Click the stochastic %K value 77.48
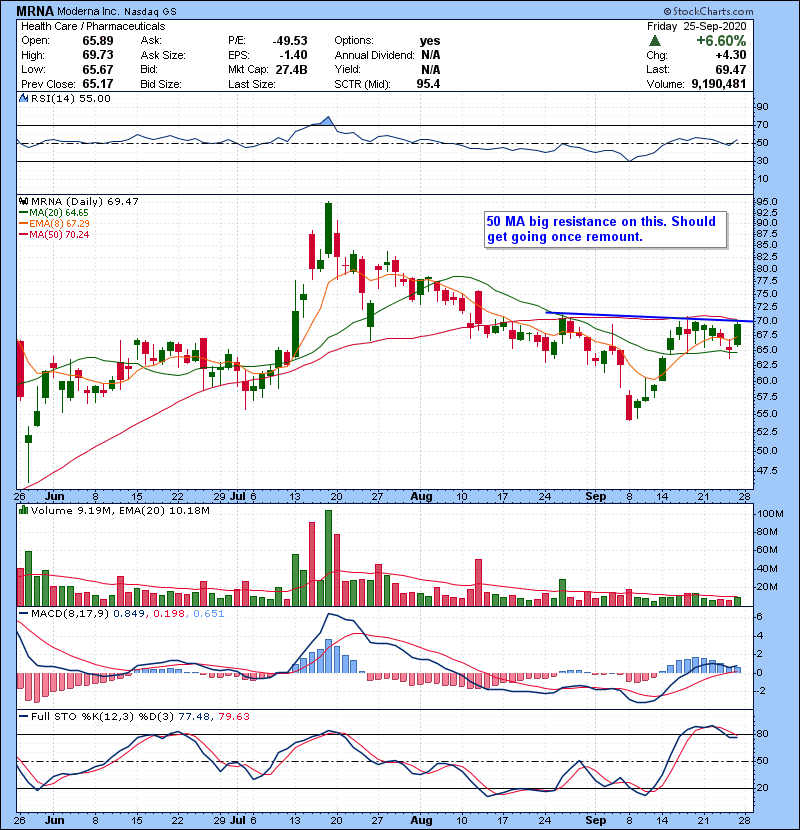 (194, 716)
